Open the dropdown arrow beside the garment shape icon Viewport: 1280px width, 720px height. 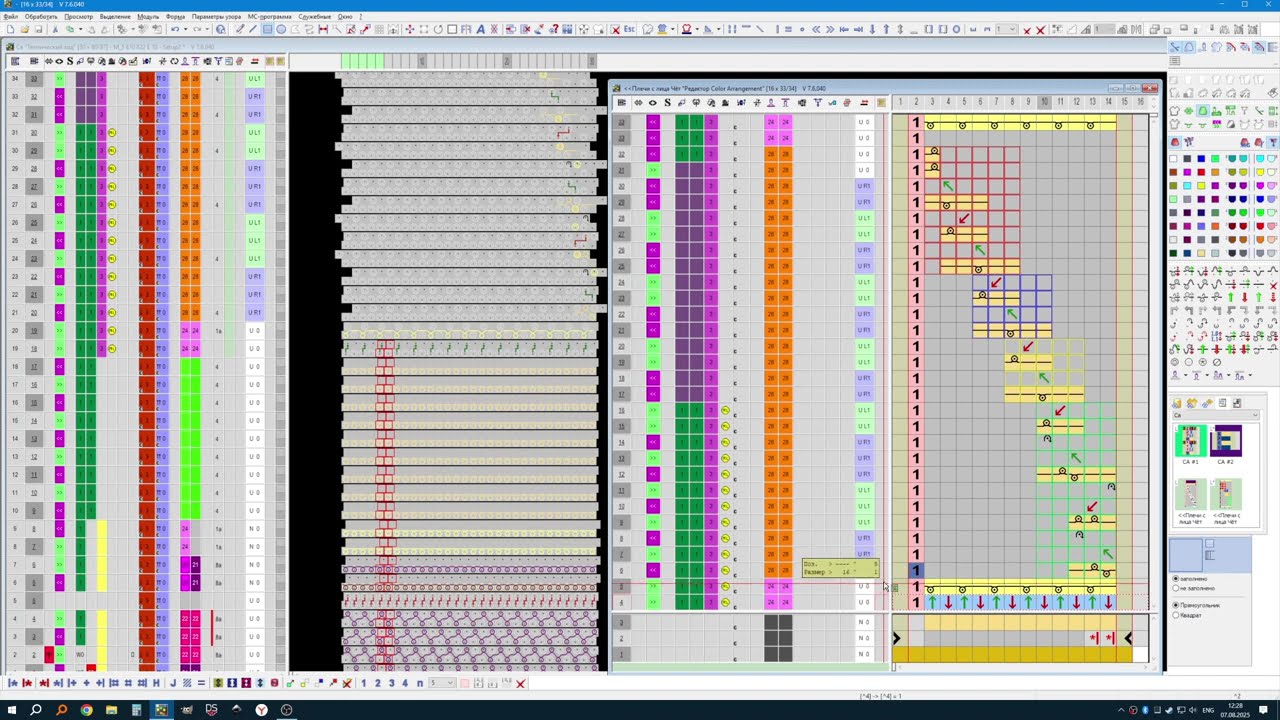coord(673,29)
